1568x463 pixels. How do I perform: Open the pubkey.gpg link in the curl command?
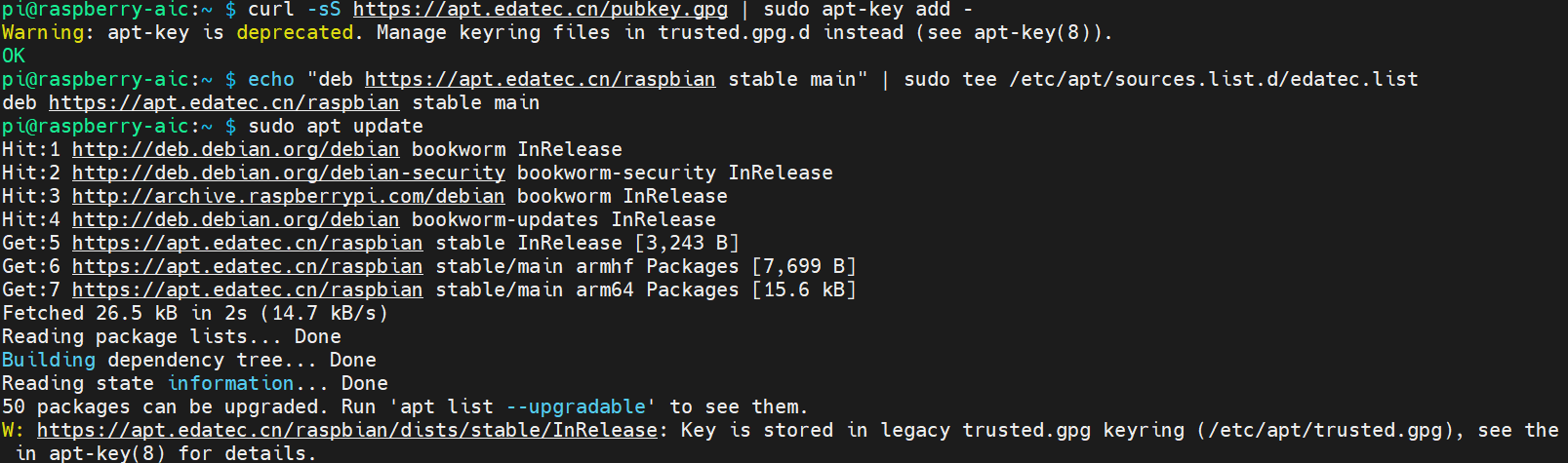coord(540,10)
